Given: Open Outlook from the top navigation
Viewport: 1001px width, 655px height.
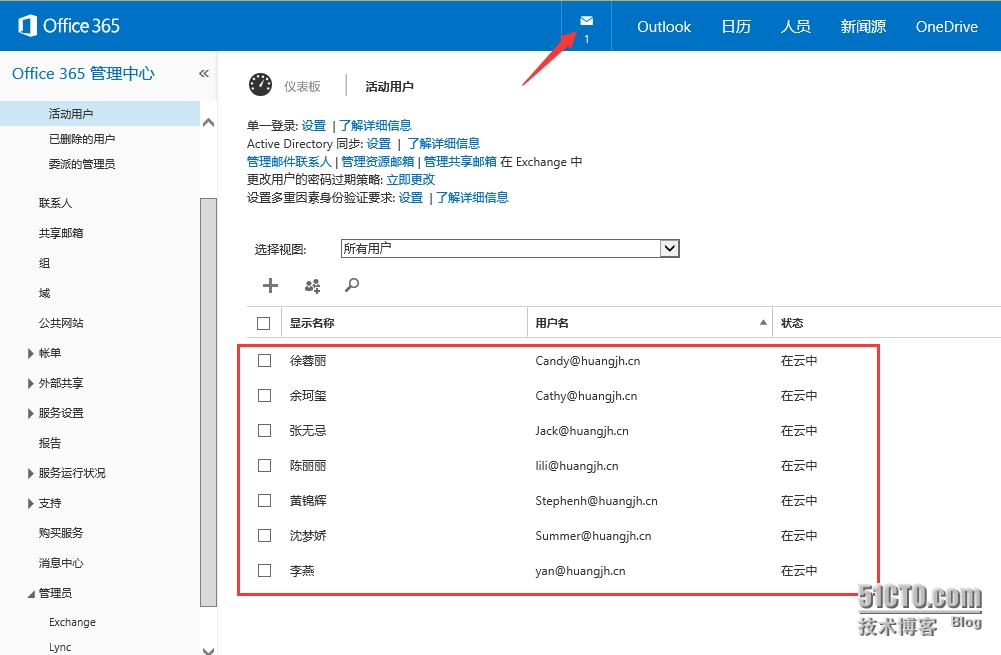Looking at the screenshot, I should (x=664, y=27).
